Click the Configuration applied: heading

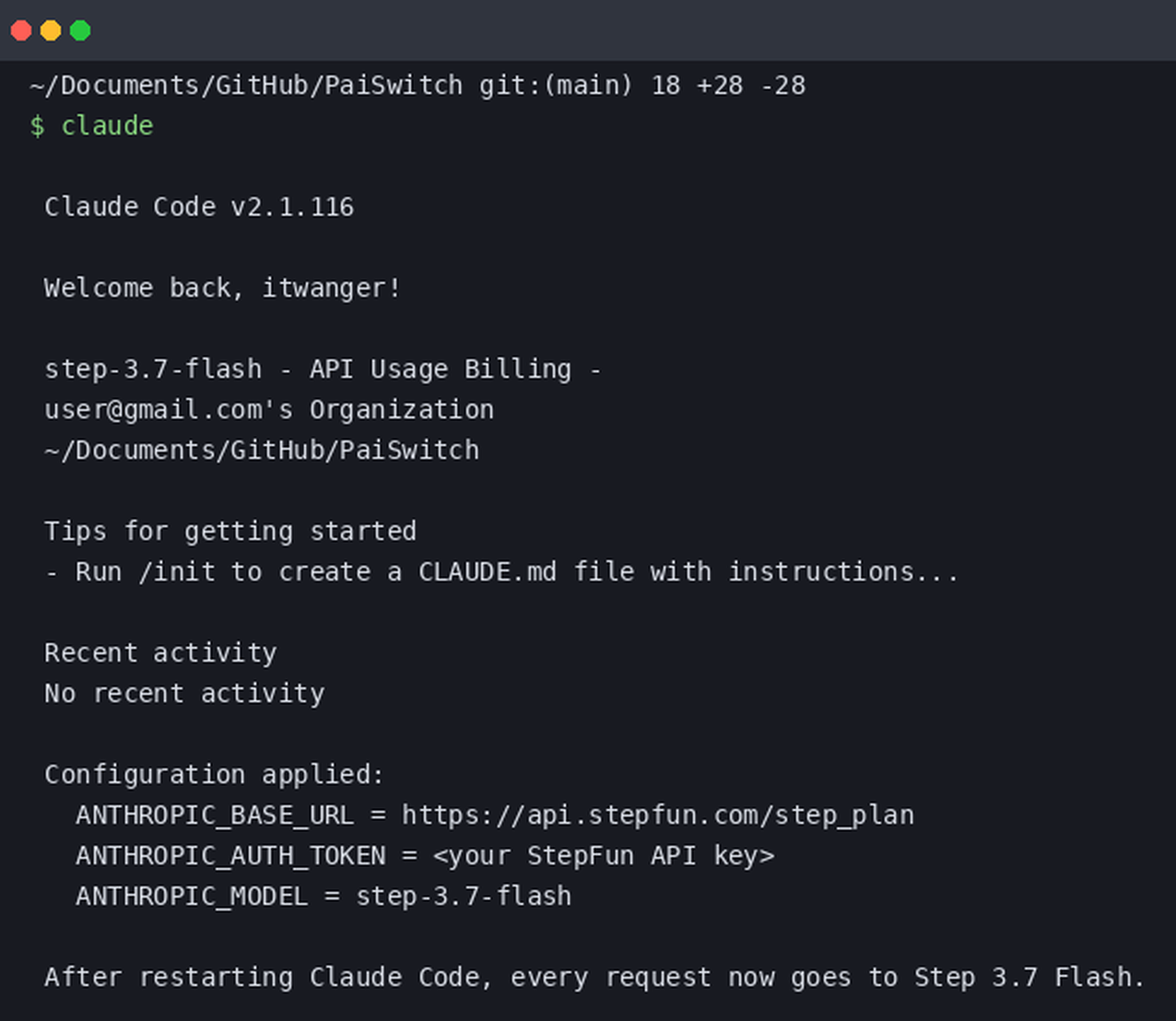pos(215,774)
